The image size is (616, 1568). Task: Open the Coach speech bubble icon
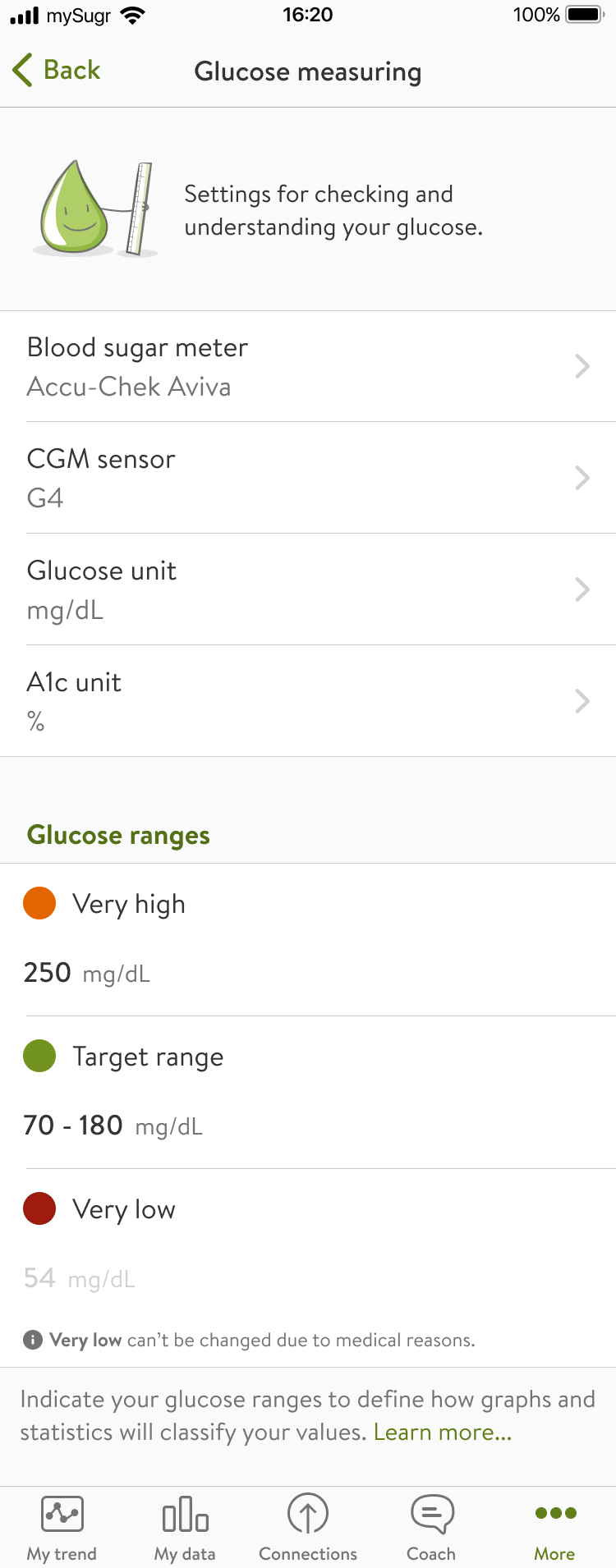click(431, 1515)
